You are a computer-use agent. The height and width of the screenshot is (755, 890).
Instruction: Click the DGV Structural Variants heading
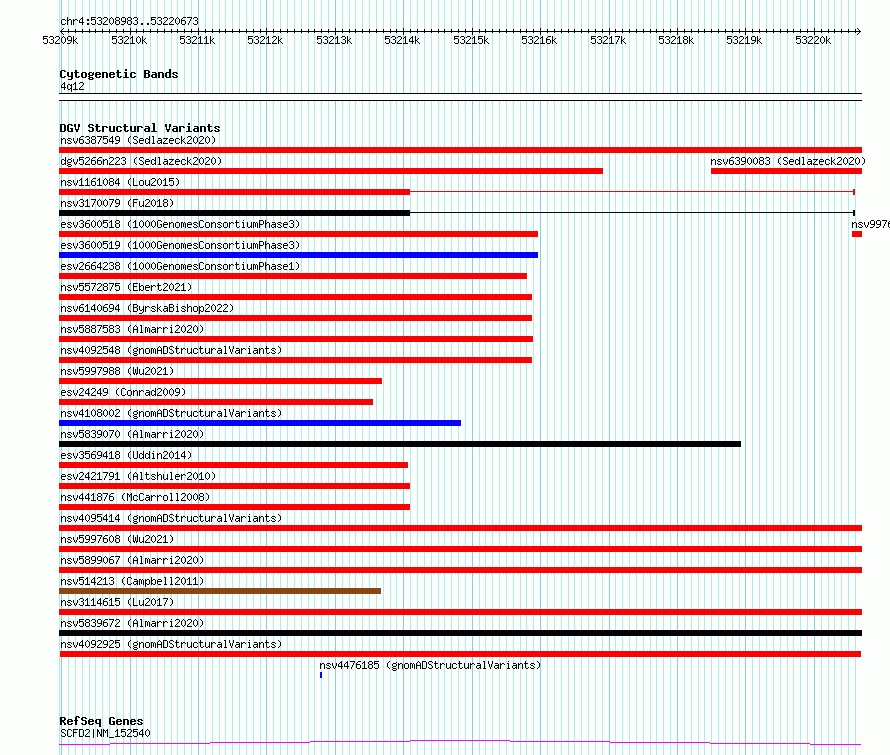pyautogui.click(x=140, y=128)
